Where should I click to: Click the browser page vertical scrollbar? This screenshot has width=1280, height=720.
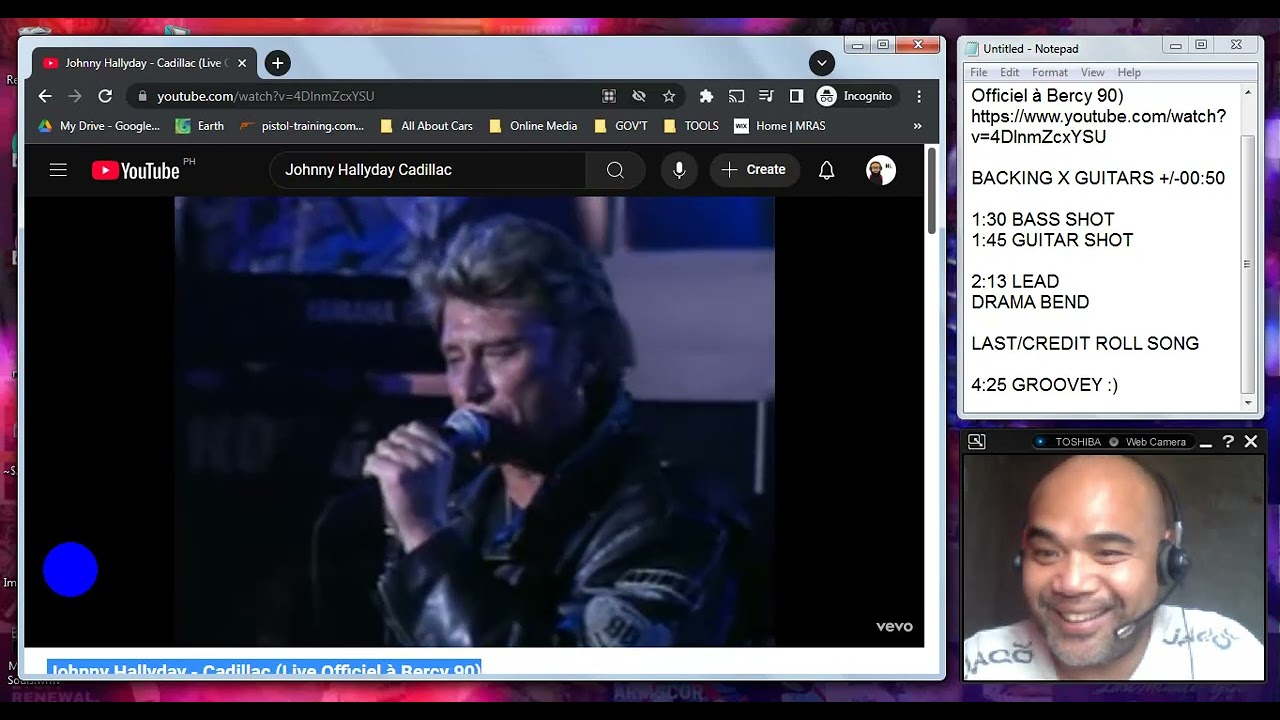tap(932, 190)
